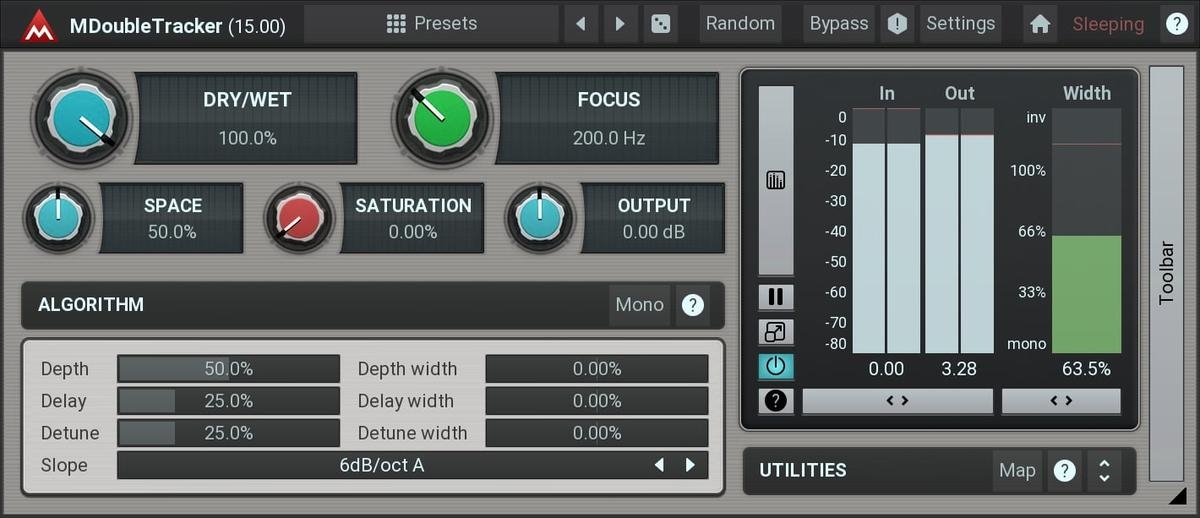Open the vertical Toolbar strip

coord(1166,273)
